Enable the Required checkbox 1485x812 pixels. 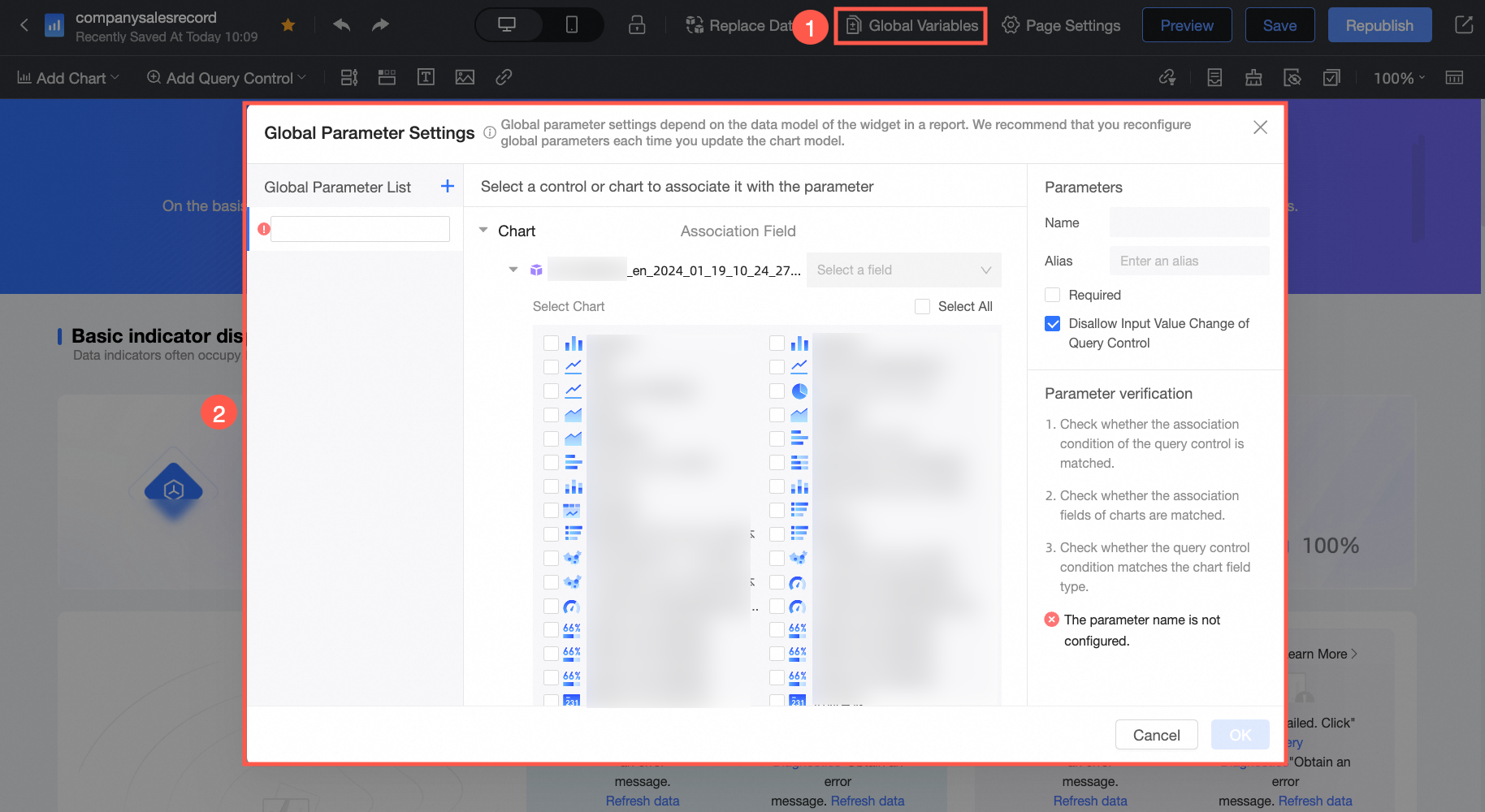[1053, 295]
